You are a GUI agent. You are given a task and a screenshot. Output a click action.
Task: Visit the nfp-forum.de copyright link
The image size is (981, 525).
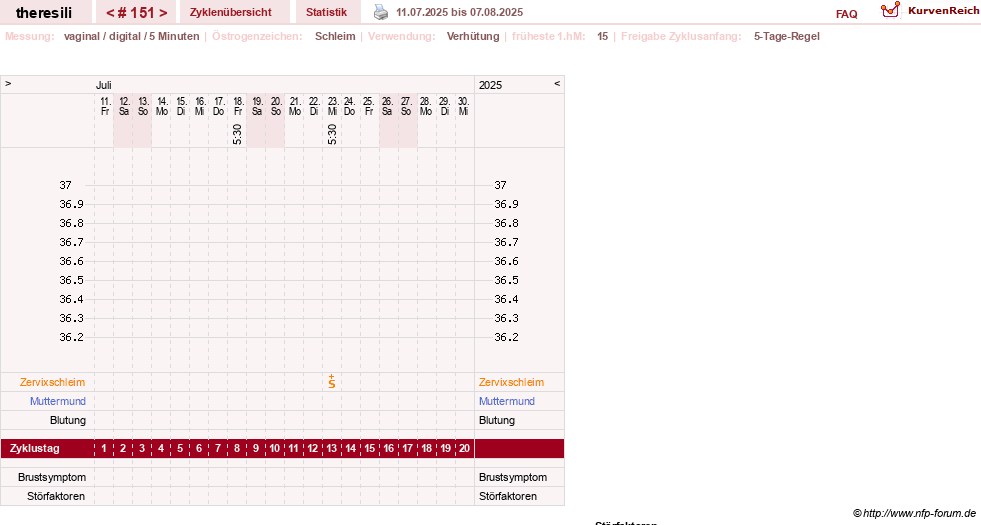point(914,513)
